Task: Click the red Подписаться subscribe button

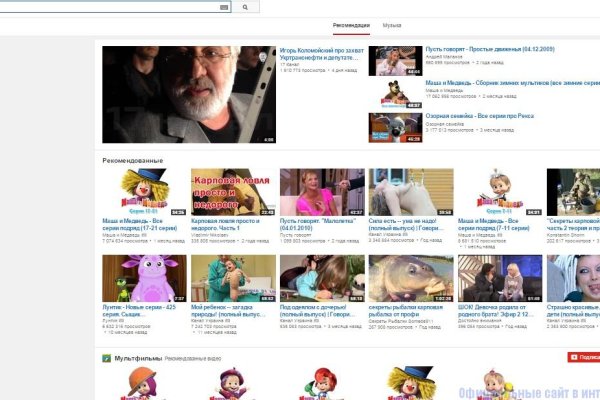Action: [x=583, y=357]
